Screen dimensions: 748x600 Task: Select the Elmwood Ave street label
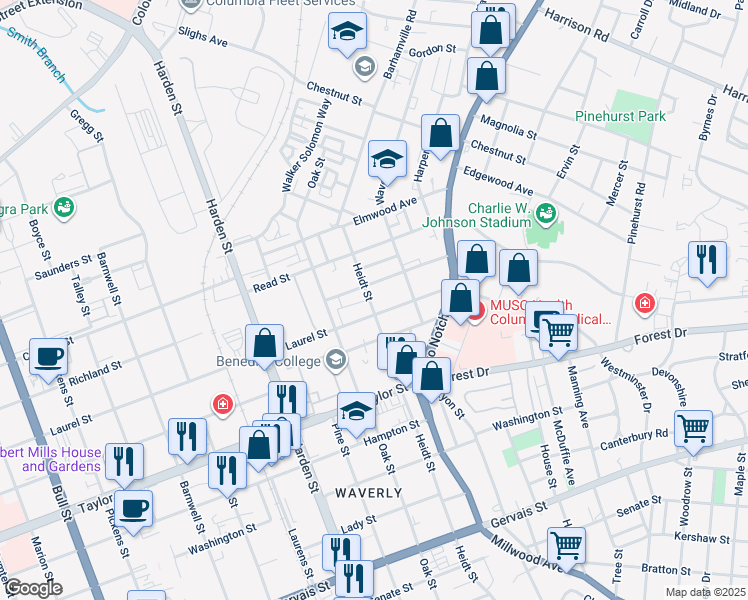click(384, 212)
